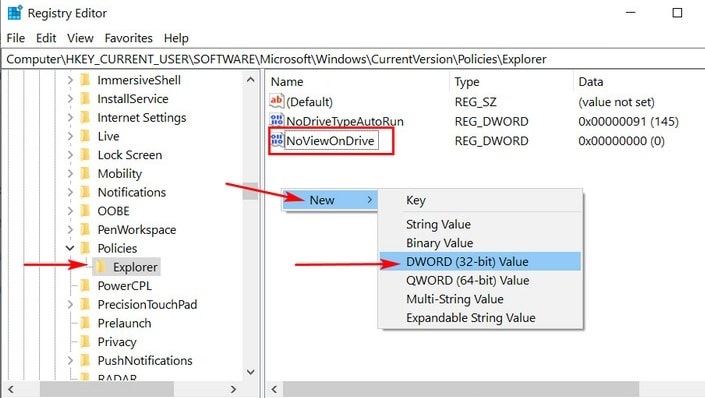Click the PowerCPL folder icon

[85, 286]
